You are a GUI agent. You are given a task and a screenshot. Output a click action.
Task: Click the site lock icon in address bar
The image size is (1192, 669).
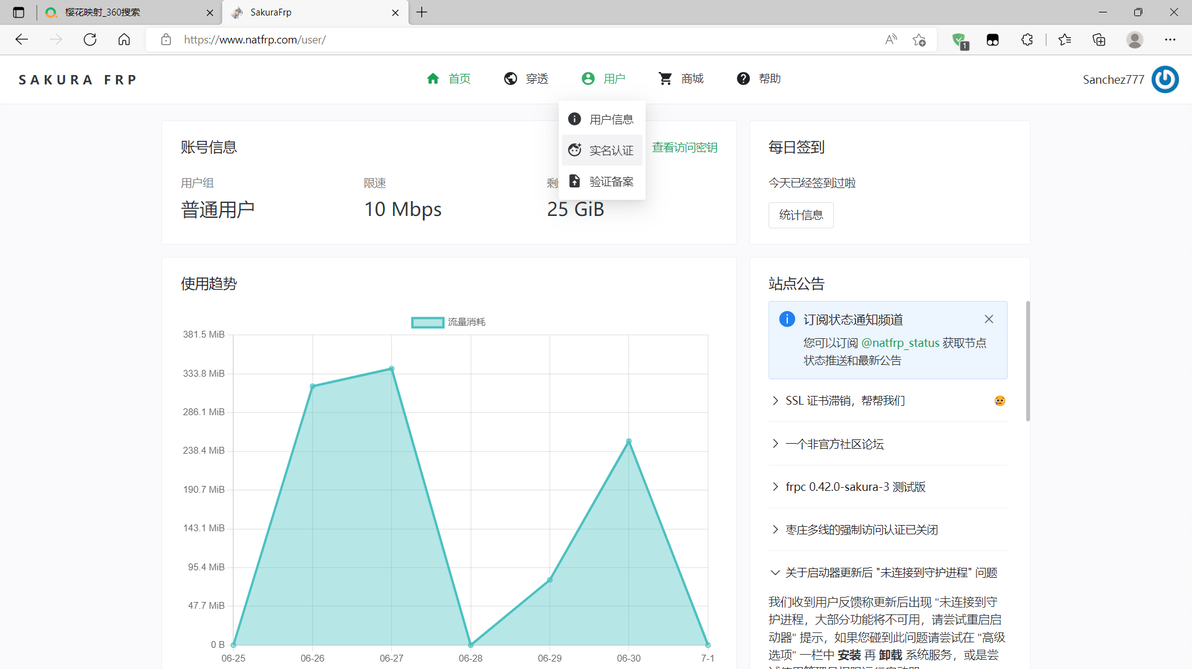[166, 40]
